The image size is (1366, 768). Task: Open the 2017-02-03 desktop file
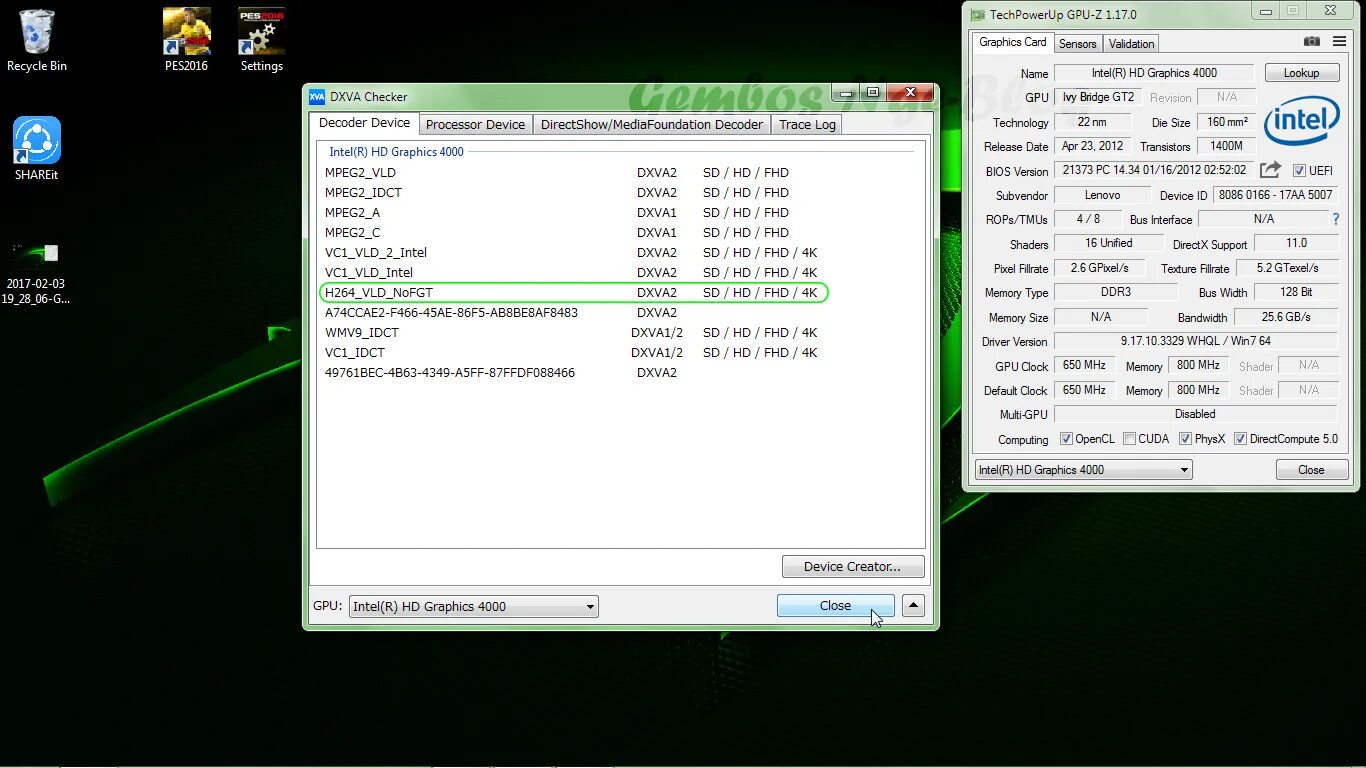37,272
